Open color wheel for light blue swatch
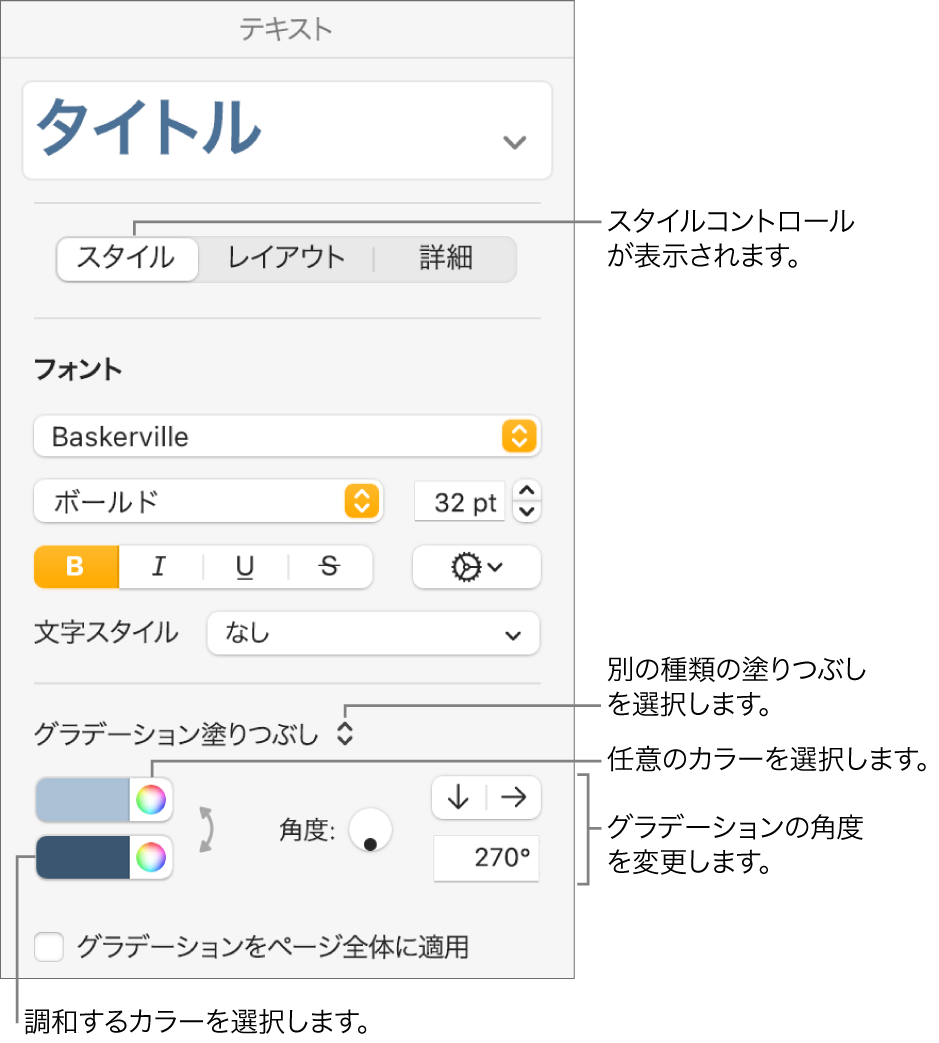This screenshot has width=939, height=1043. pos(151,800)
